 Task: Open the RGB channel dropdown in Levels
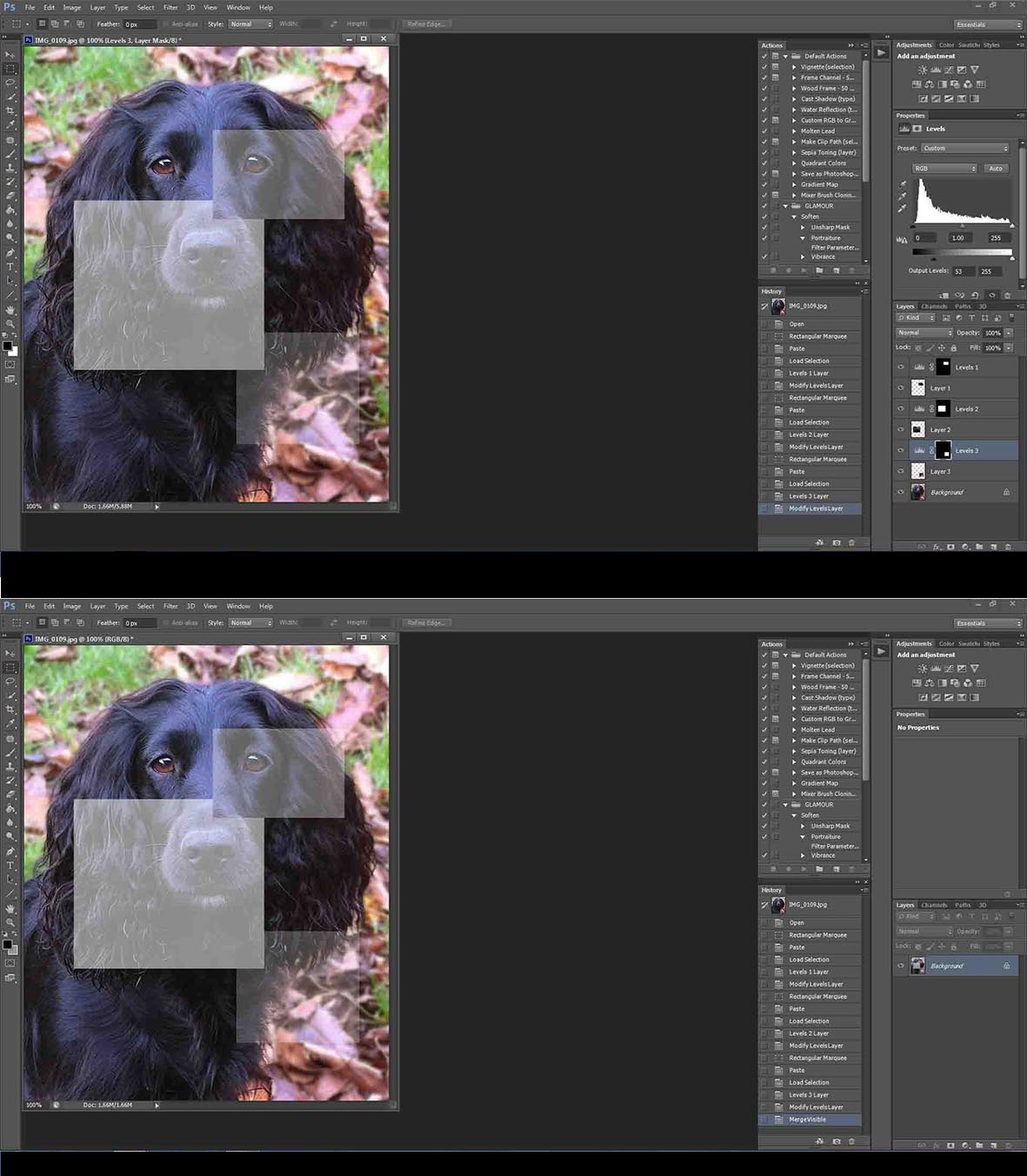pos(944,169)
